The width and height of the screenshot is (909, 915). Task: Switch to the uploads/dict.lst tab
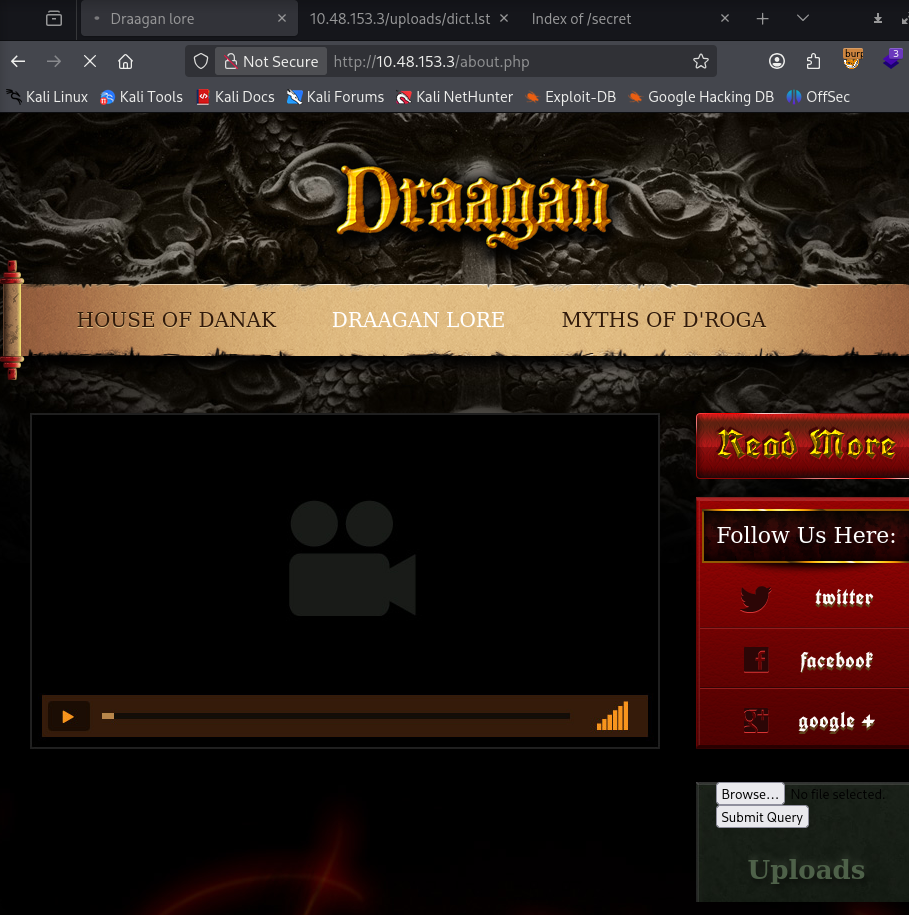point(400,19)
